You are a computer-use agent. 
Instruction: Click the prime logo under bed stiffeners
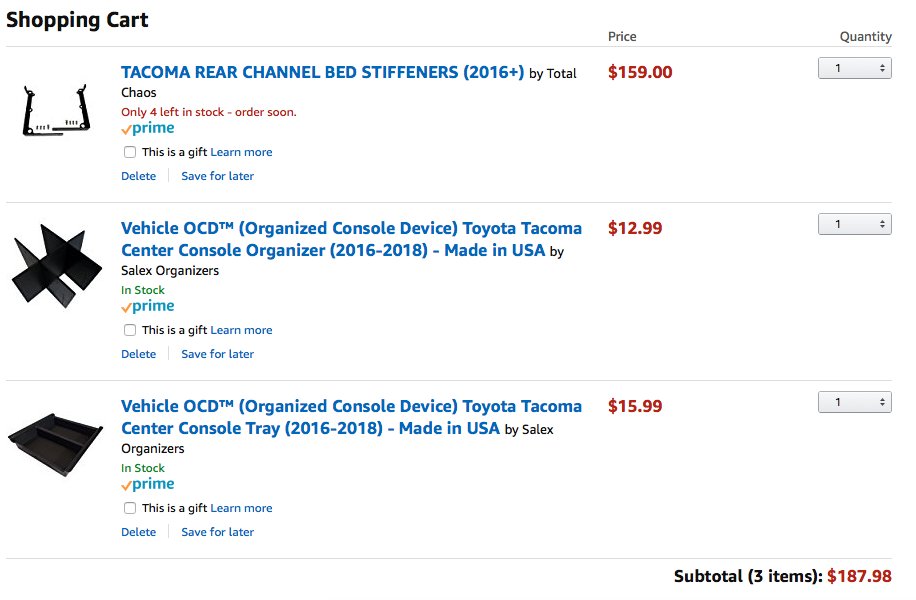(148, 129)
